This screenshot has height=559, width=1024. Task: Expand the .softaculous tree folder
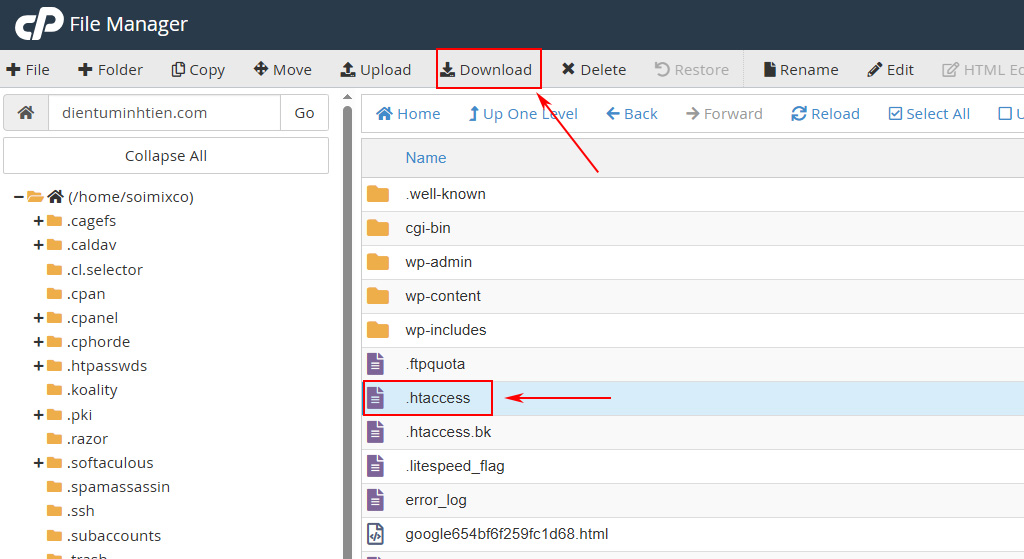pos(39,463)
